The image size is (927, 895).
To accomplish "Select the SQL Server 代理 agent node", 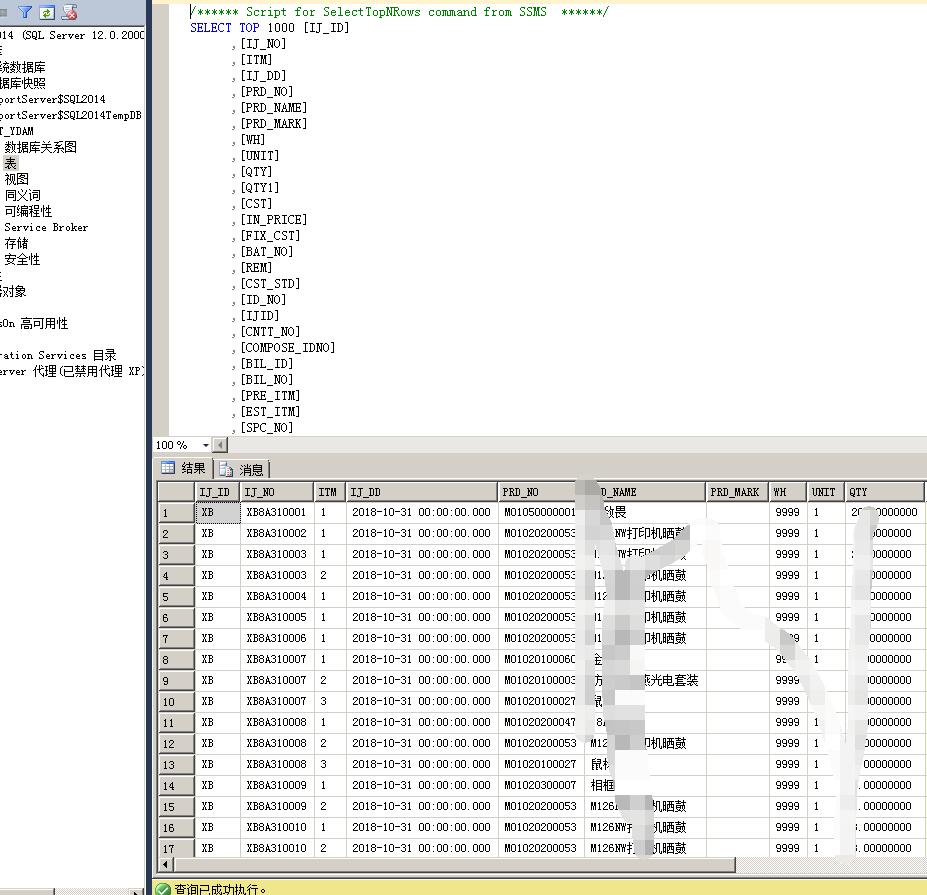I will click(x=71, y=371).
